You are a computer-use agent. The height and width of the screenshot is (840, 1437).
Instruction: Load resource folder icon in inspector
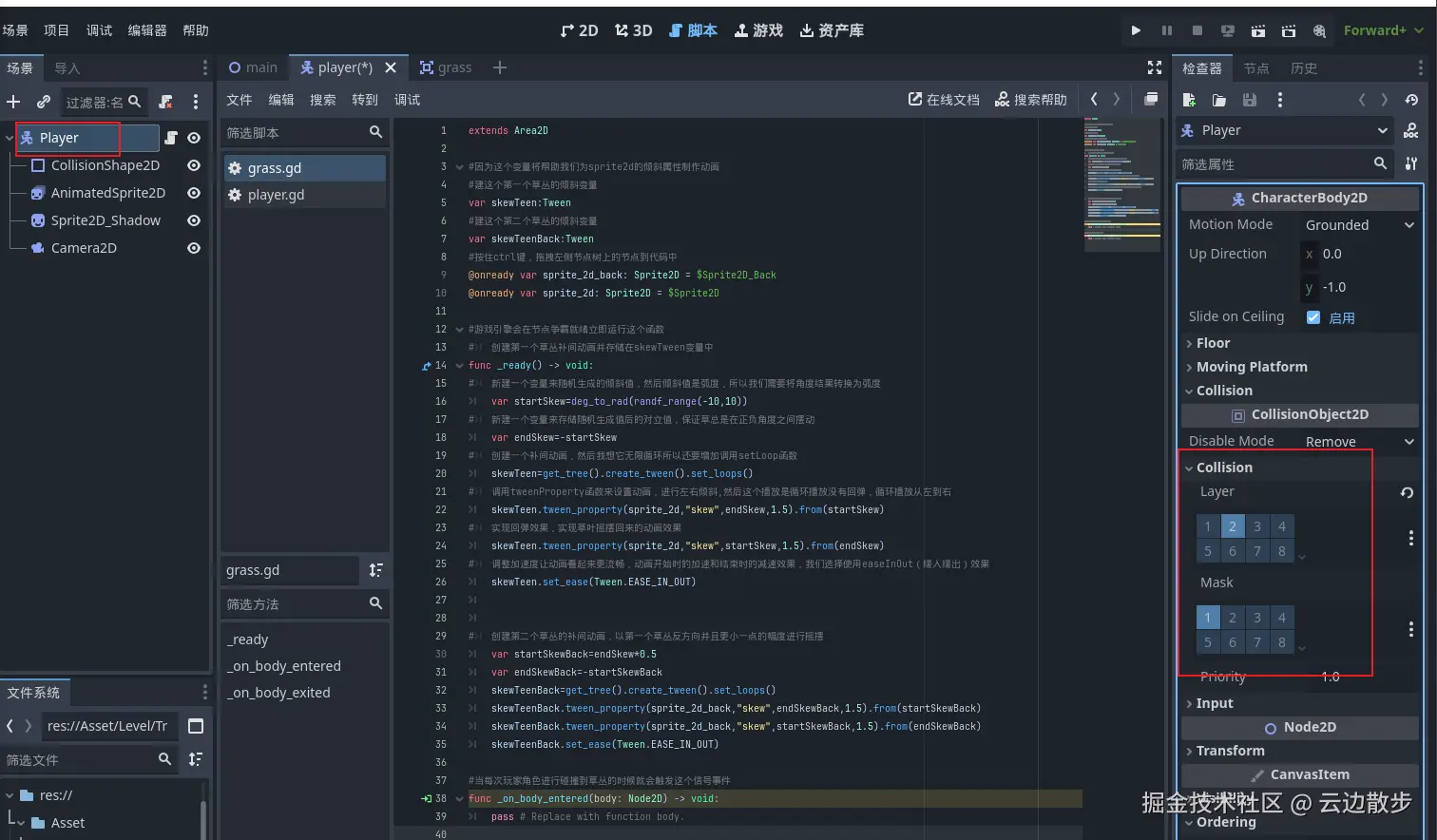1219,100
